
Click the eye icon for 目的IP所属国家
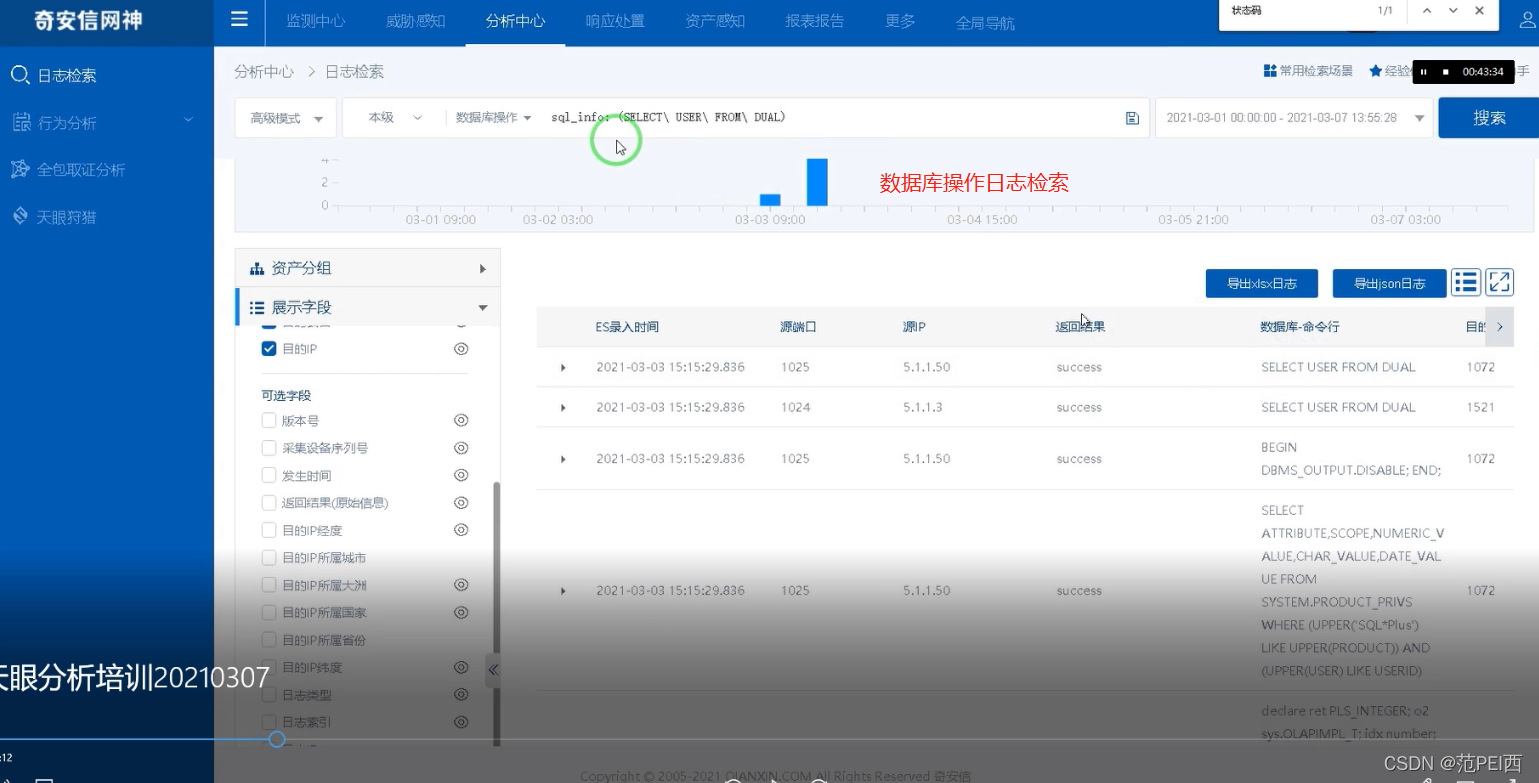click(x=461, y=612)
